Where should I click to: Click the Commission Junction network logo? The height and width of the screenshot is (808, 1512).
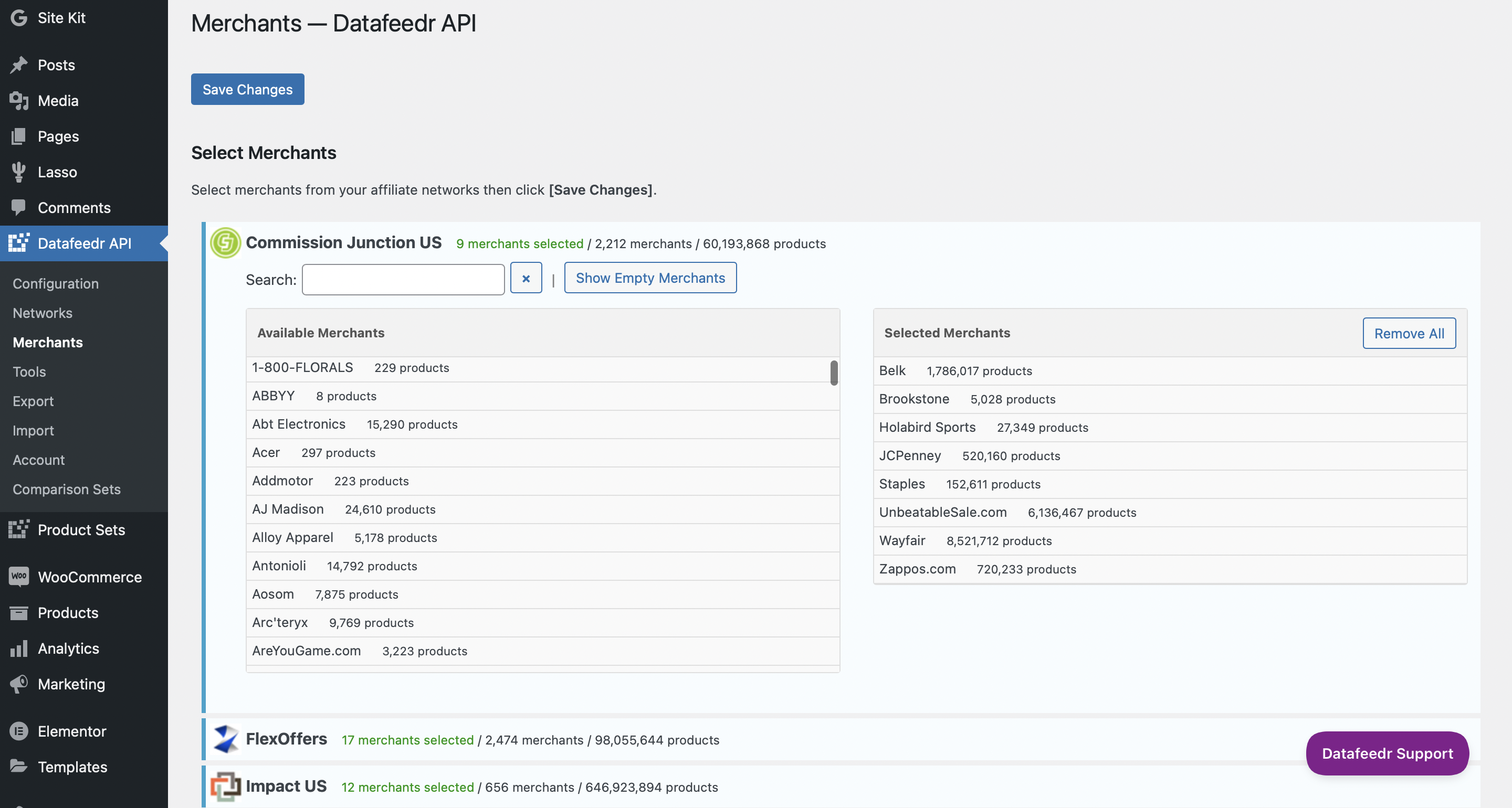click(225, 243)
